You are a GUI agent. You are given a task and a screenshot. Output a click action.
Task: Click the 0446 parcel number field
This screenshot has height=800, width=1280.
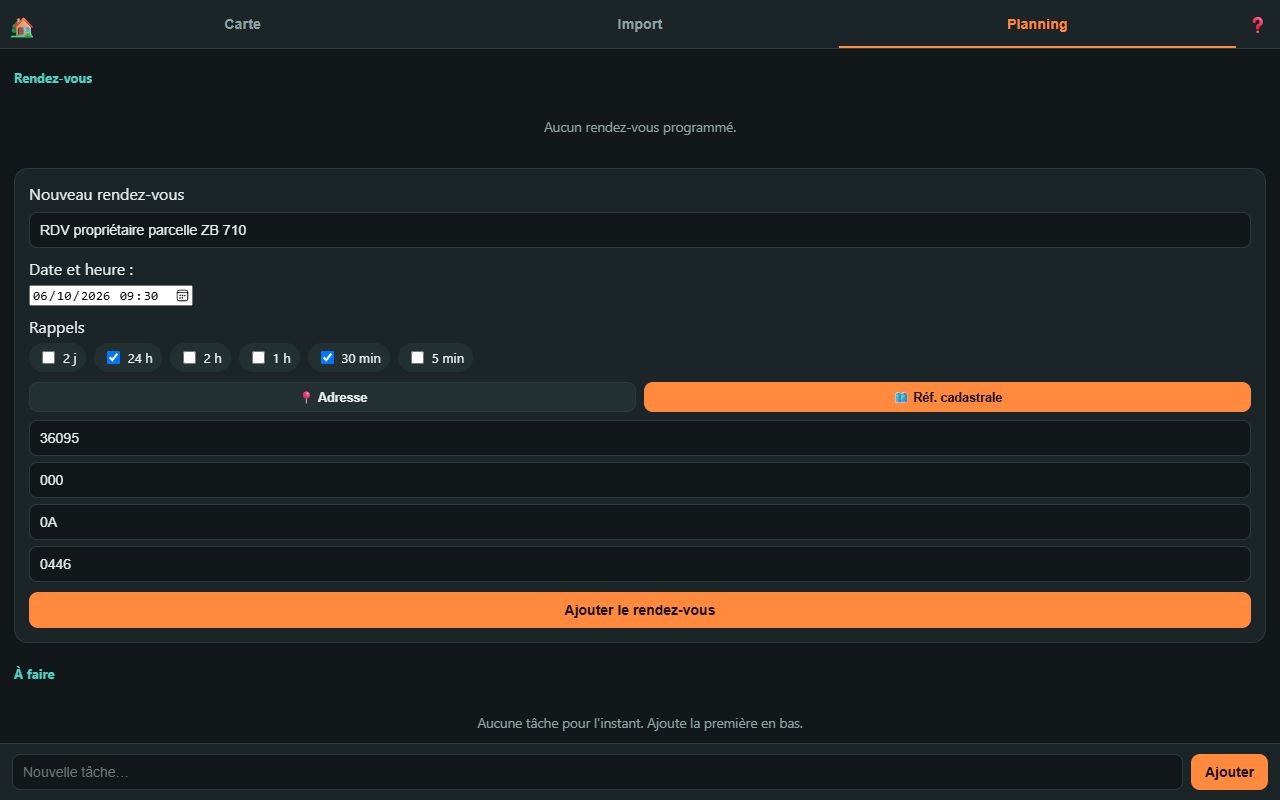pos(640,564)
